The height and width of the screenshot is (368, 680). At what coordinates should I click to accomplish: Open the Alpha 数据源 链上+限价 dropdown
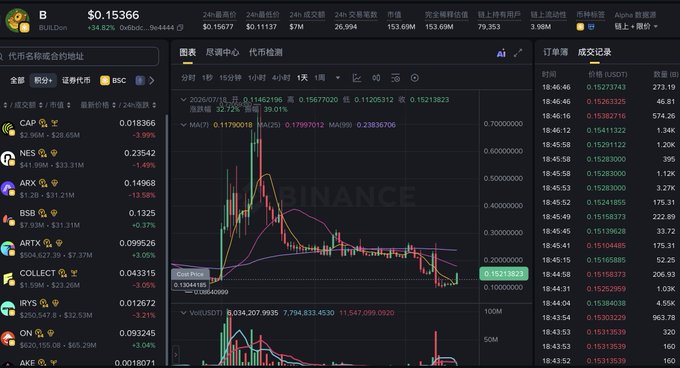coord(636,27)
